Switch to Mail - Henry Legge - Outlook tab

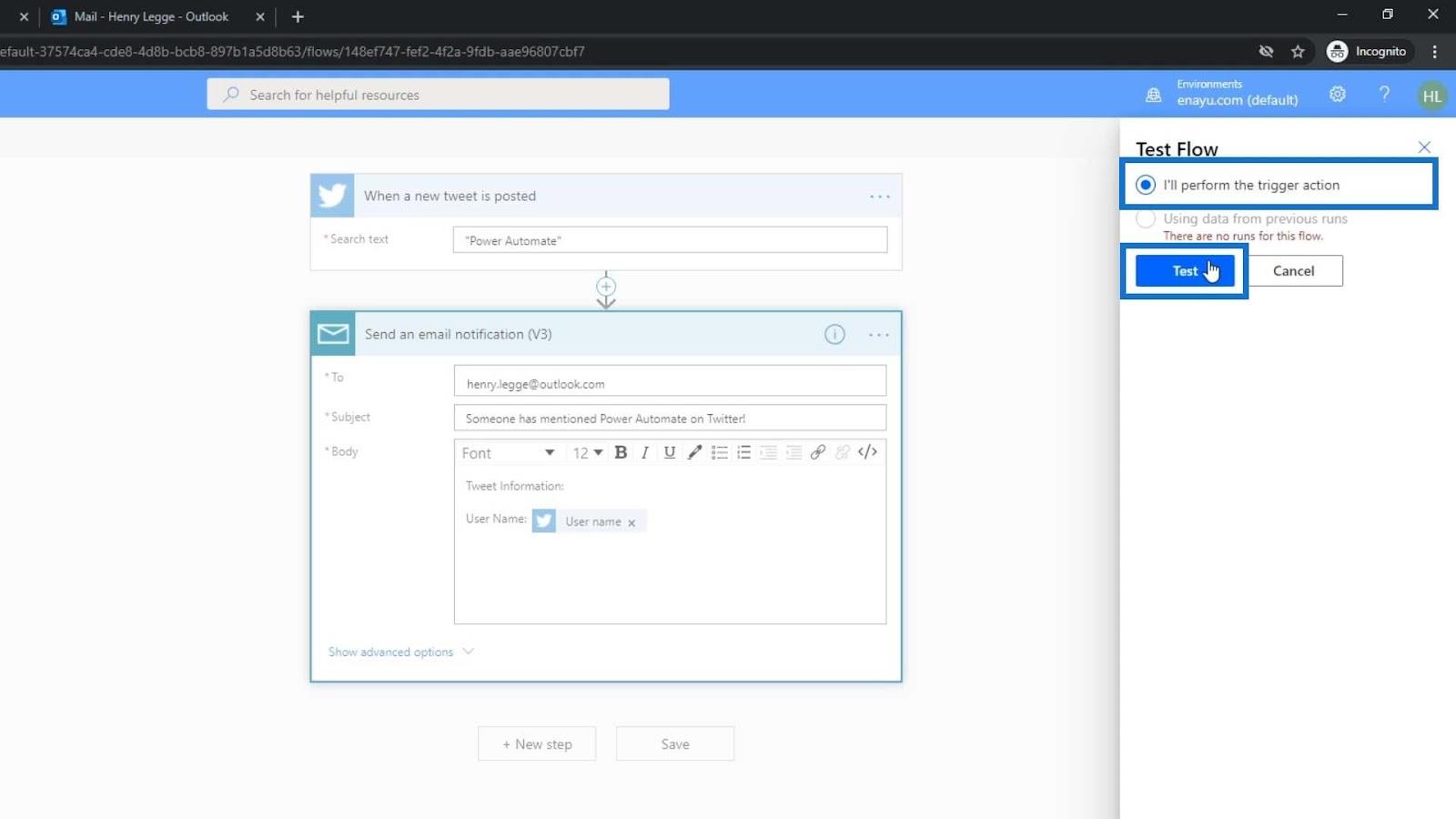click(x=151, y=16)
